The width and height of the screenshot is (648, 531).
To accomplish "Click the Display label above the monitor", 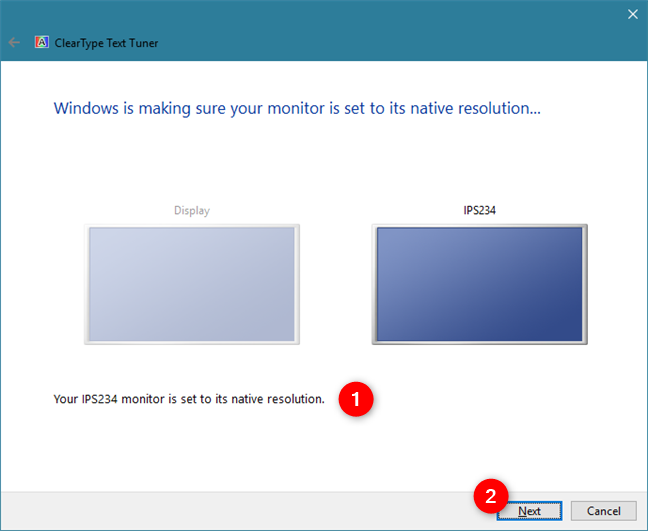I will pyautogui.click(x=192, y=210).
